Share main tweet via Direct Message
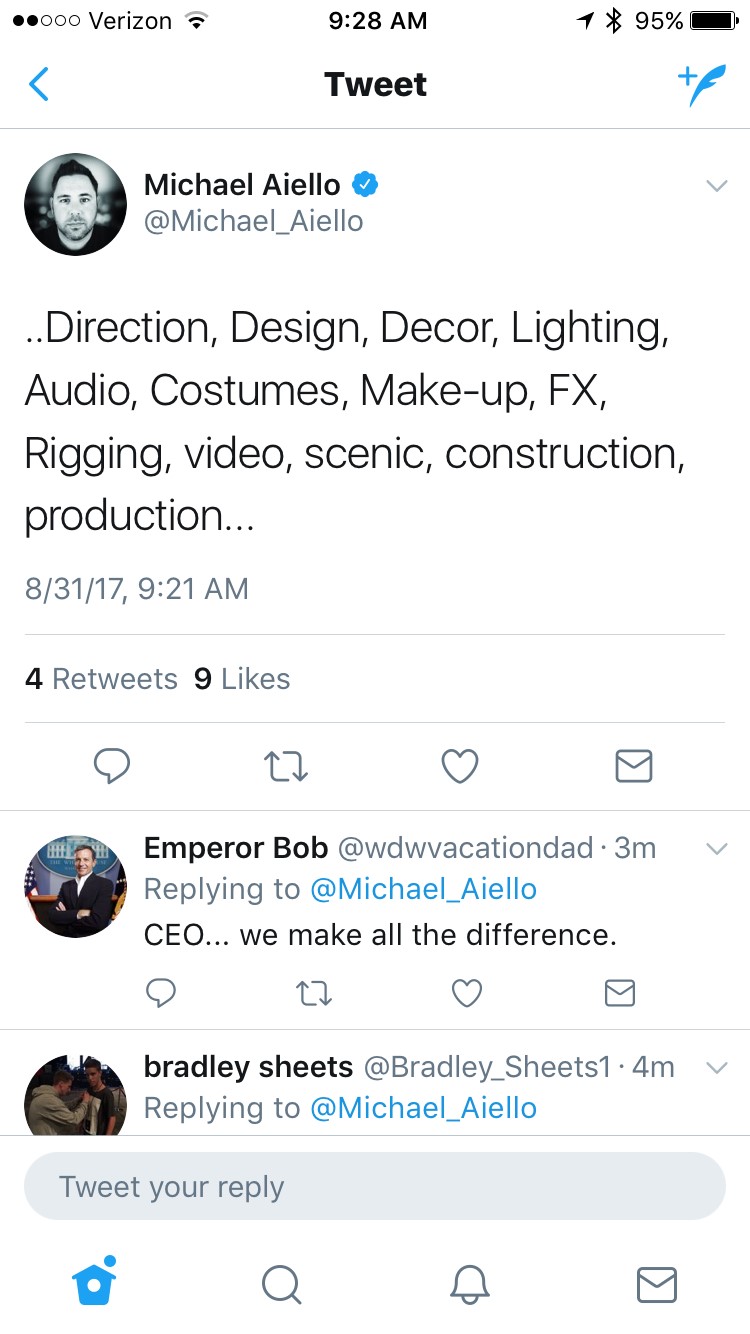The image size is (750, 1334). point(633,767)
